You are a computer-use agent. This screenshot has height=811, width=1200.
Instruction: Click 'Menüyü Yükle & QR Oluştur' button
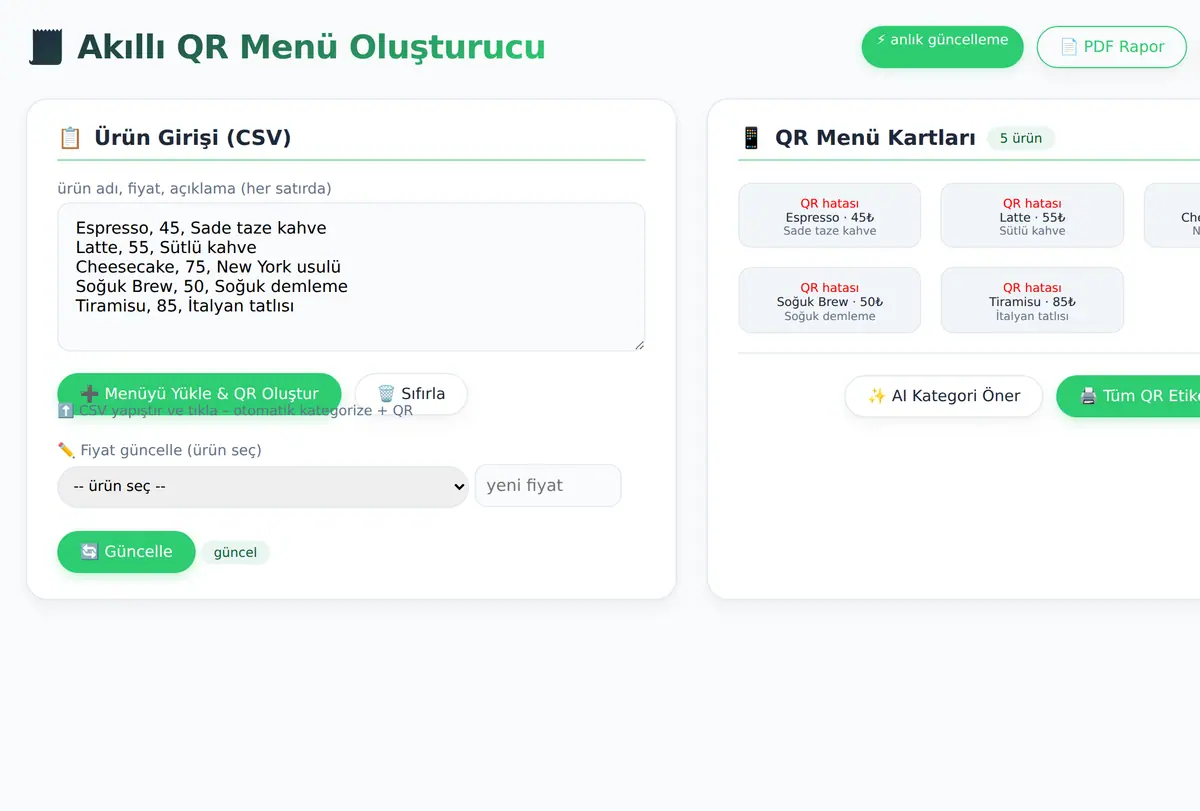click(199, 394)
